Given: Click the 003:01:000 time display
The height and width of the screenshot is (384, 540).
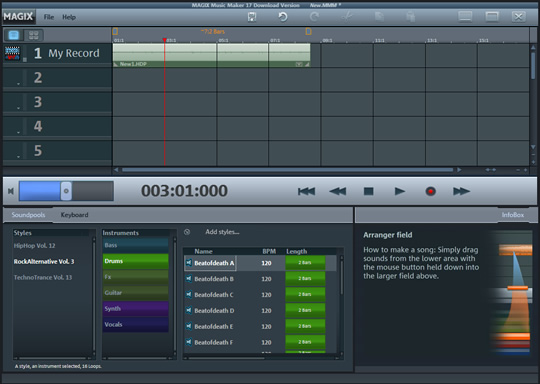Looking at the screenshot, I should point(184,191).
